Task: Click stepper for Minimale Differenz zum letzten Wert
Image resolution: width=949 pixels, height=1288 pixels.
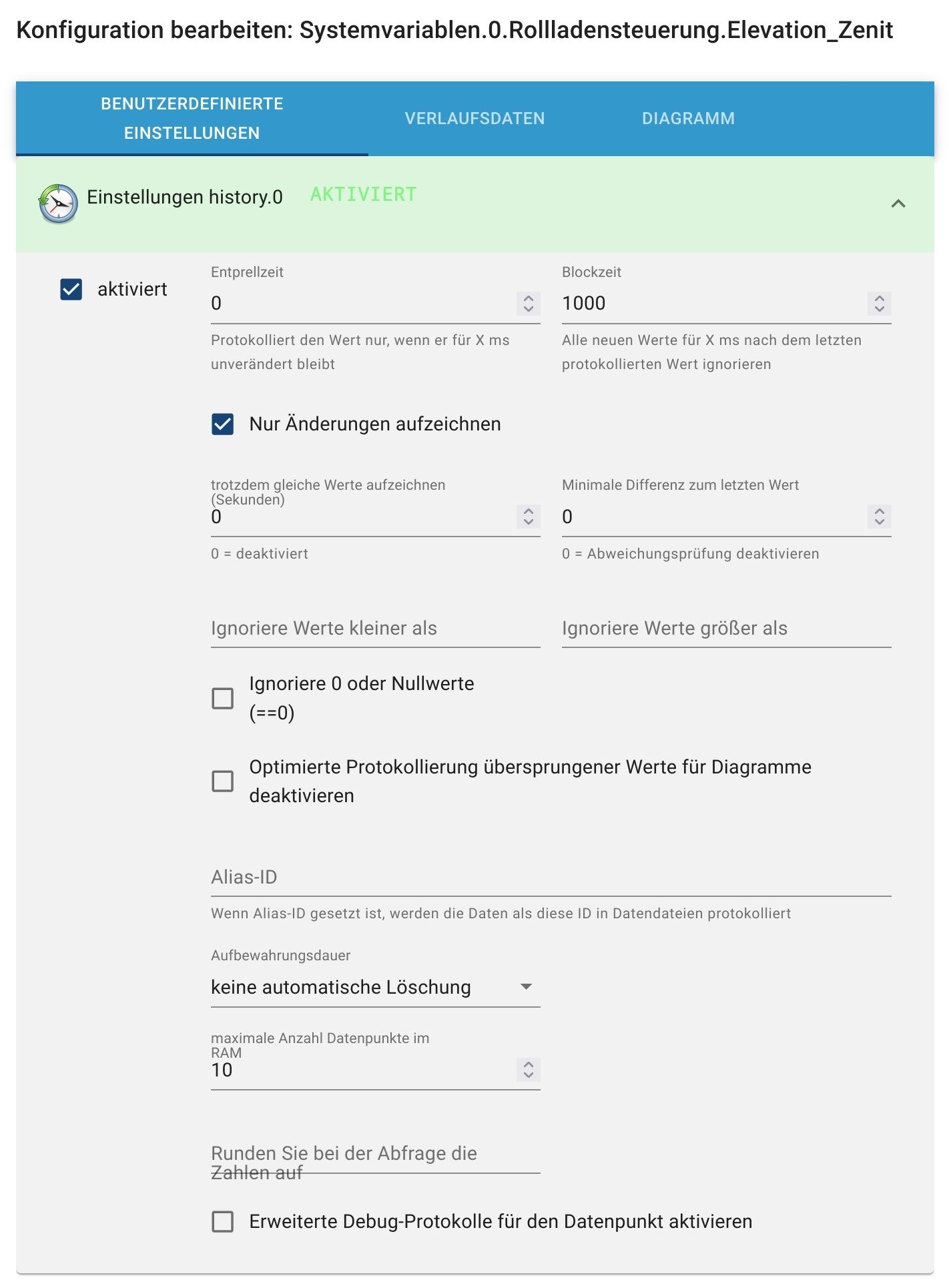Action: pos(879,517)
